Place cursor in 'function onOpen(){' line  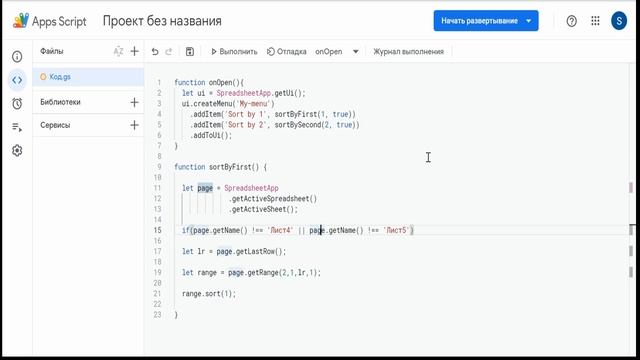click(209, 82)
